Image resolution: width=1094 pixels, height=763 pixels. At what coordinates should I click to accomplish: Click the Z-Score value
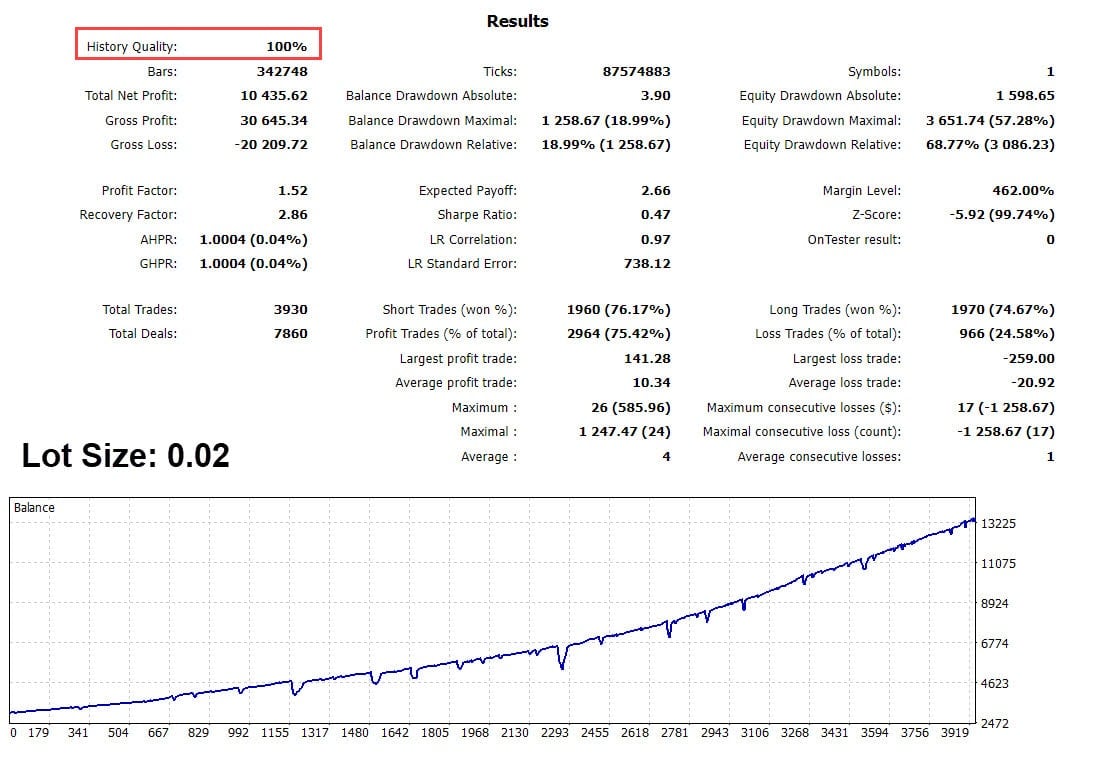1003,212
